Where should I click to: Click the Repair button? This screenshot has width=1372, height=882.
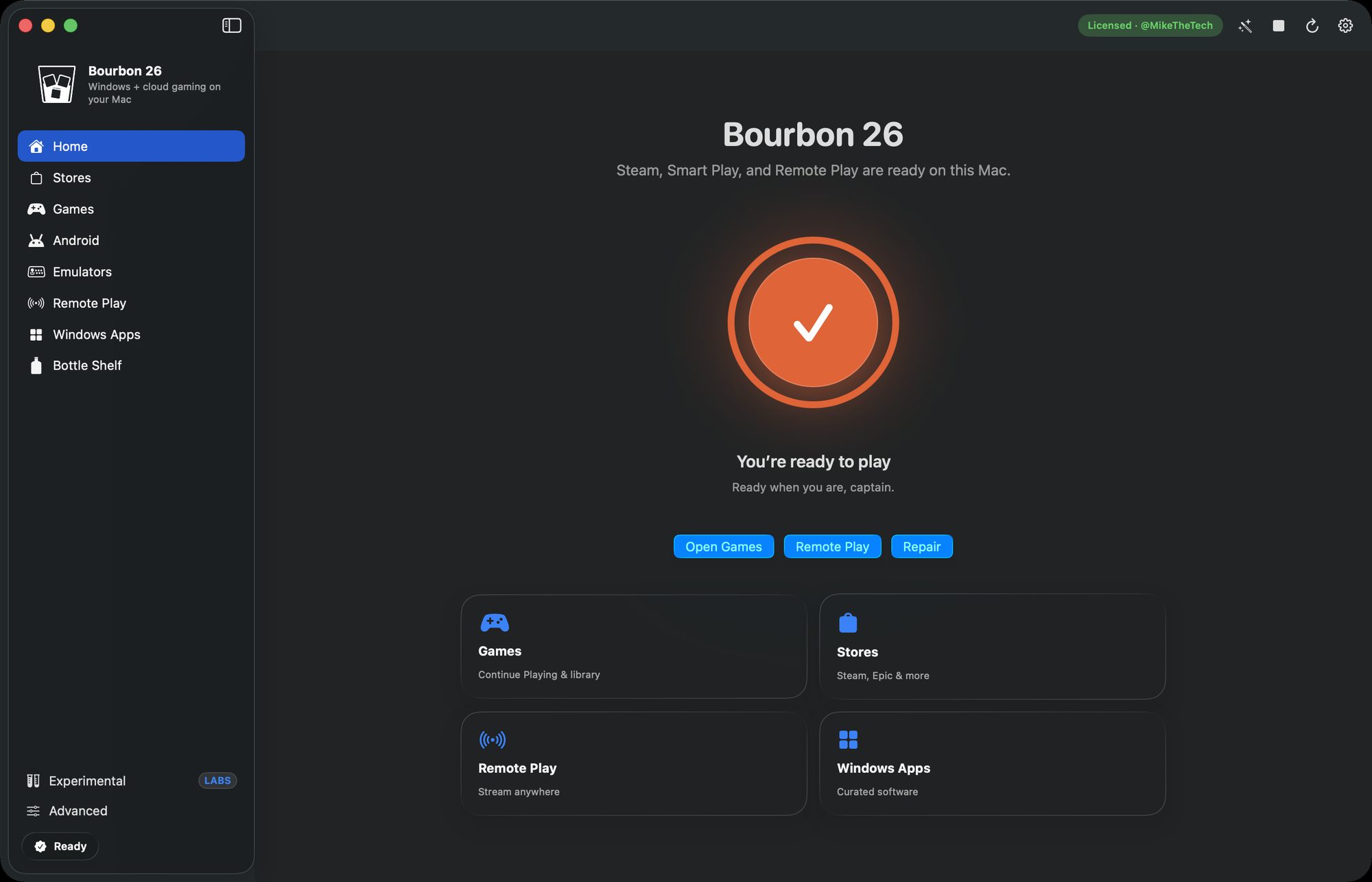tap(921, 547)
